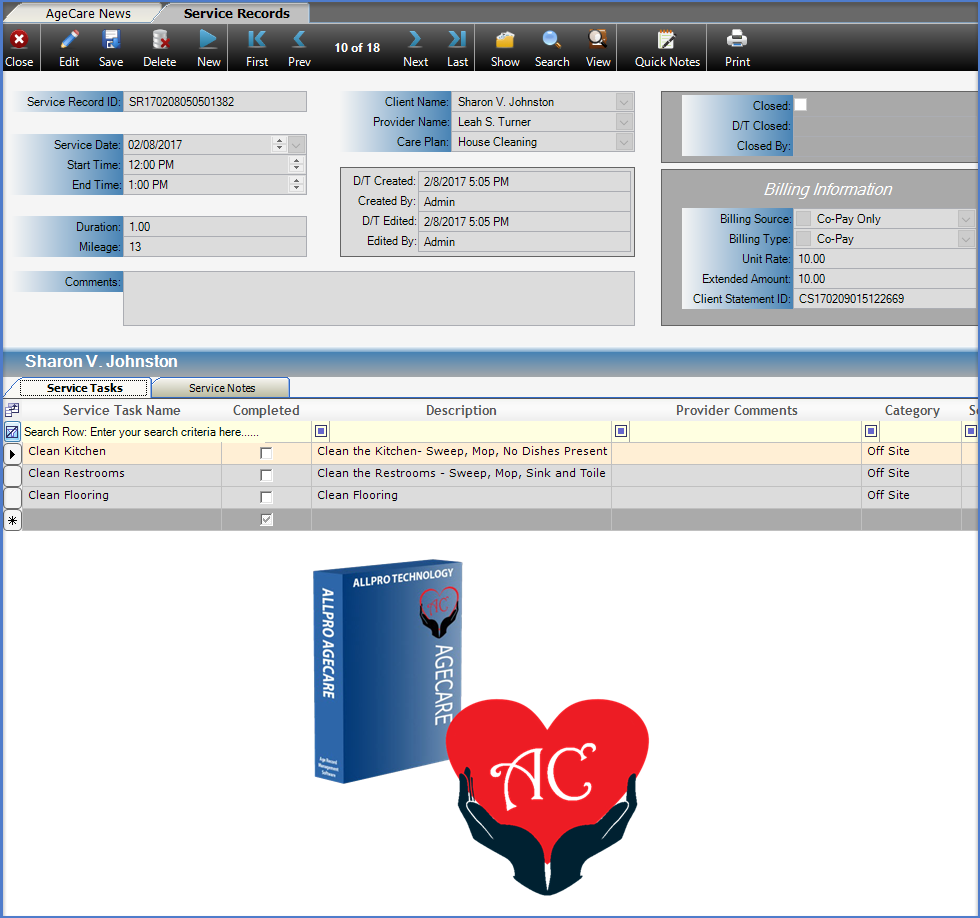Create a New service record
The image size is (980, 918).
208,41
